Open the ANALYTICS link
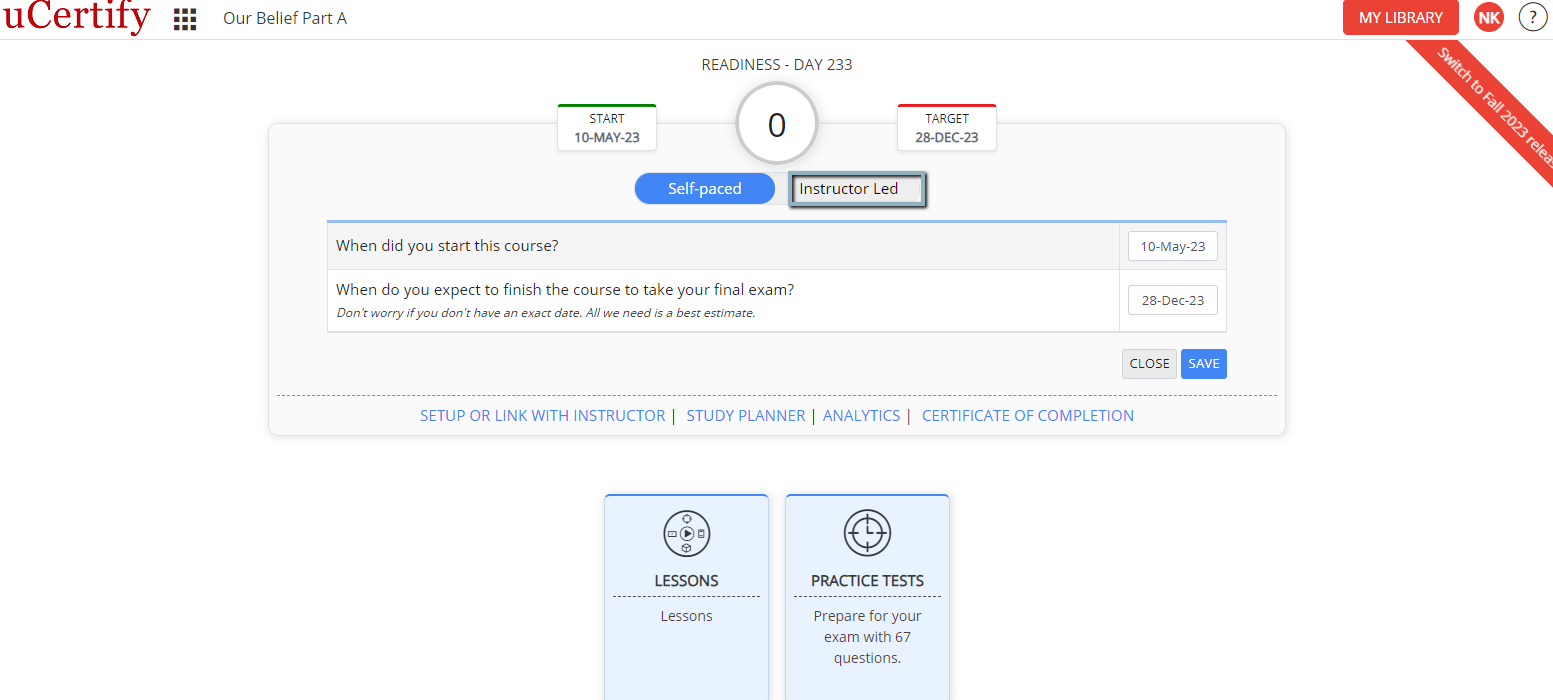 [861, 416]
